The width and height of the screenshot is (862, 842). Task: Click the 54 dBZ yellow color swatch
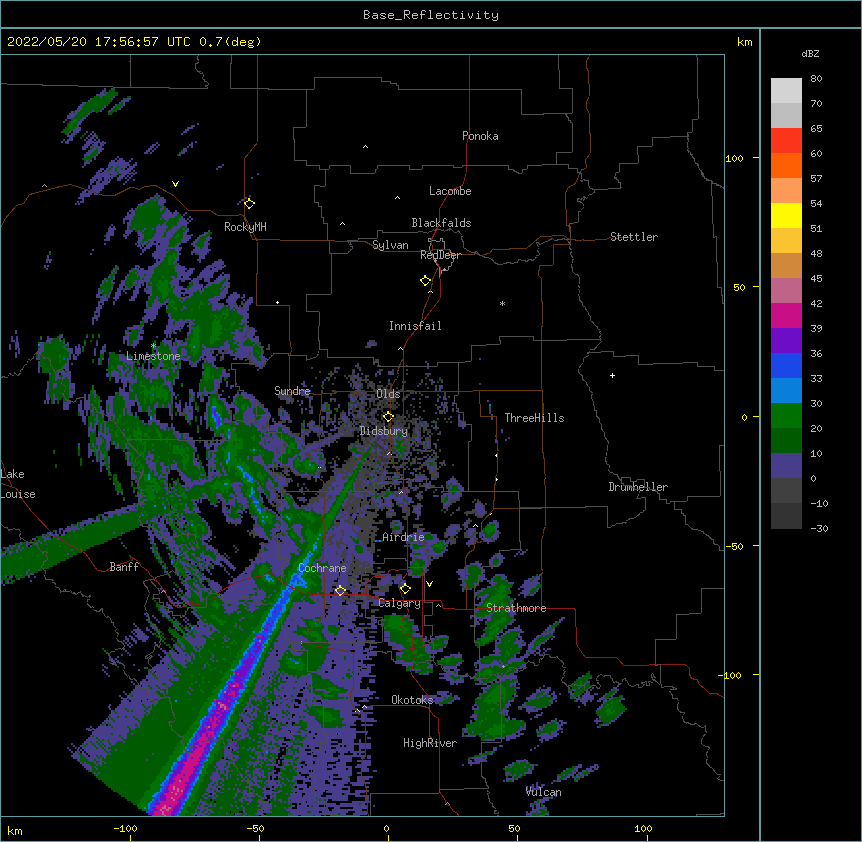tap(786, 215)
